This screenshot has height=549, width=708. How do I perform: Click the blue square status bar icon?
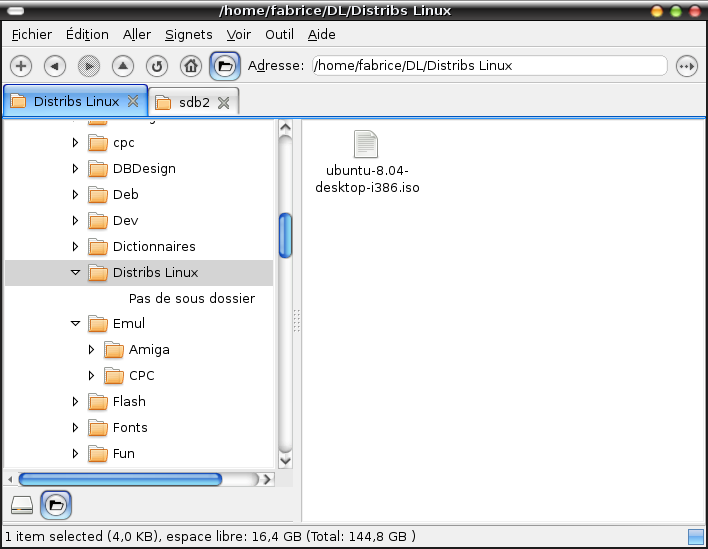tap(696, 537)
